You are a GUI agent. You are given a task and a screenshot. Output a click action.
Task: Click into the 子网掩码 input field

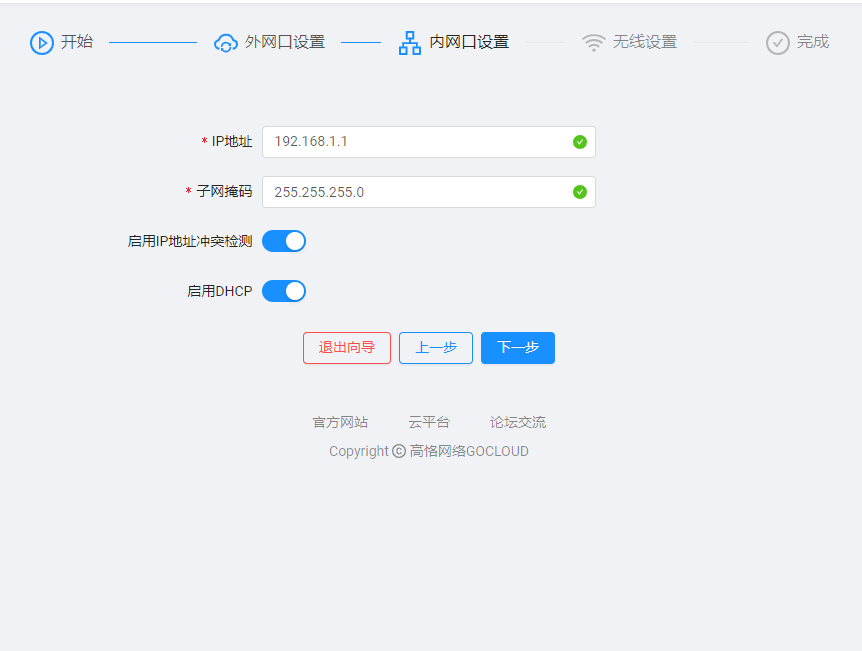pyautogui.click(x=415, y=192)
